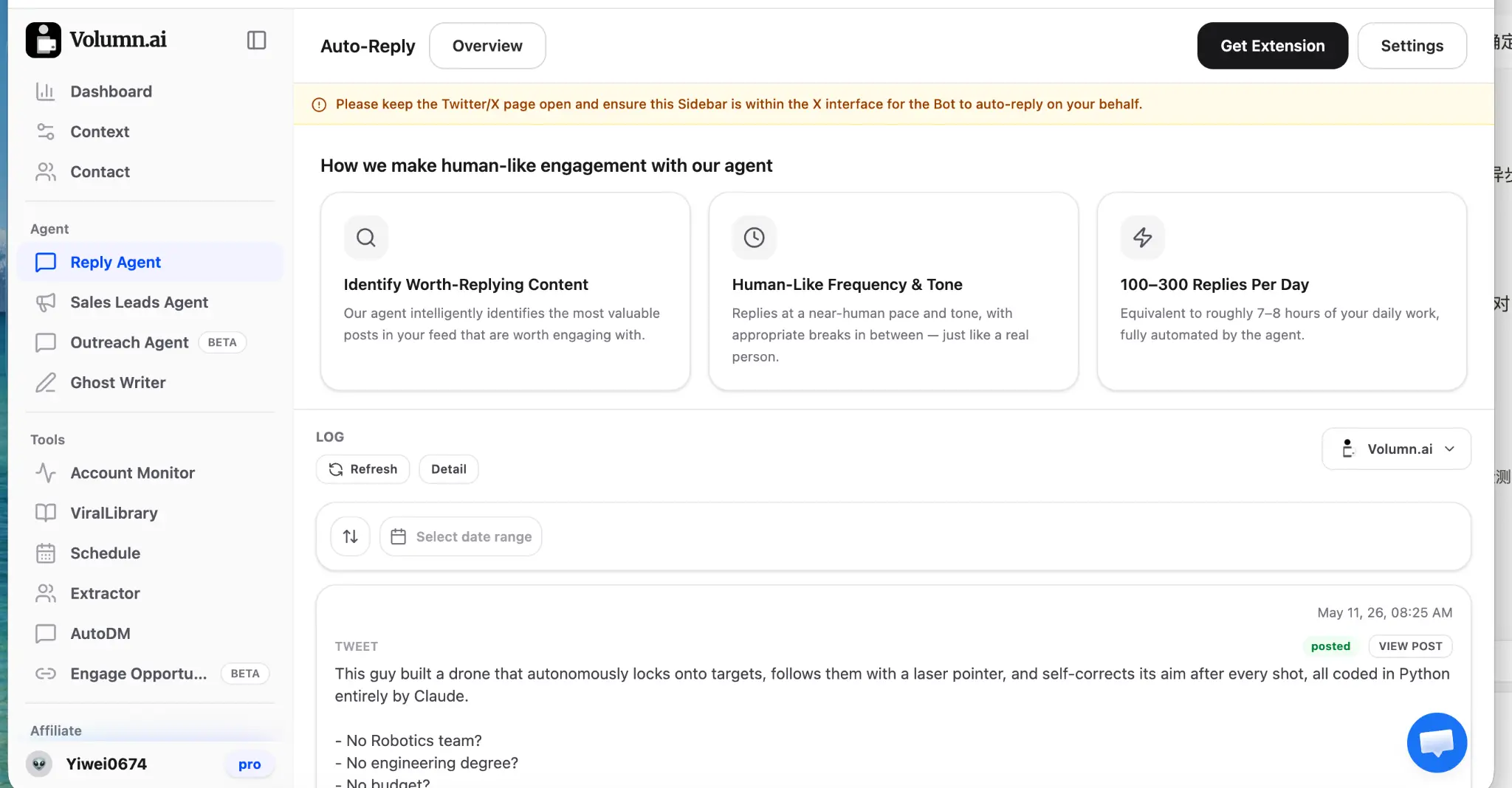
Task: Open the blue chat support bubble
Action: coord(1437,742)
